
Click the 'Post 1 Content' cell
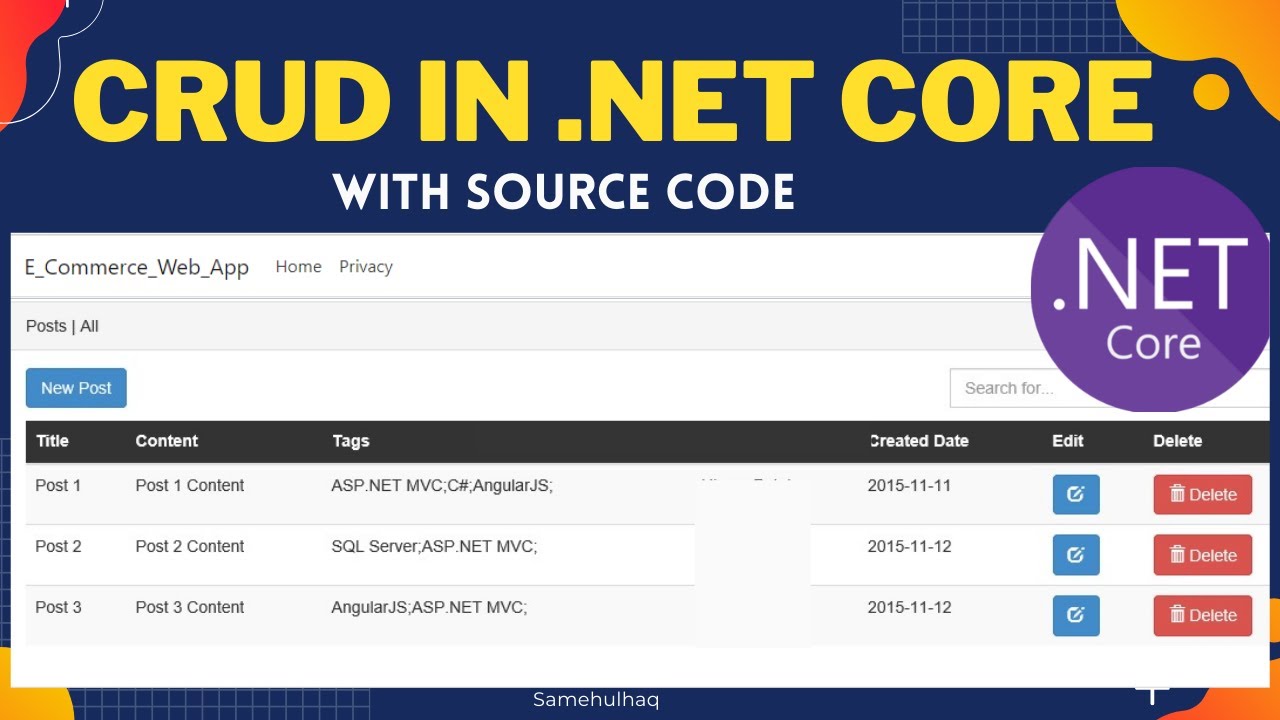tap(190, 486)
